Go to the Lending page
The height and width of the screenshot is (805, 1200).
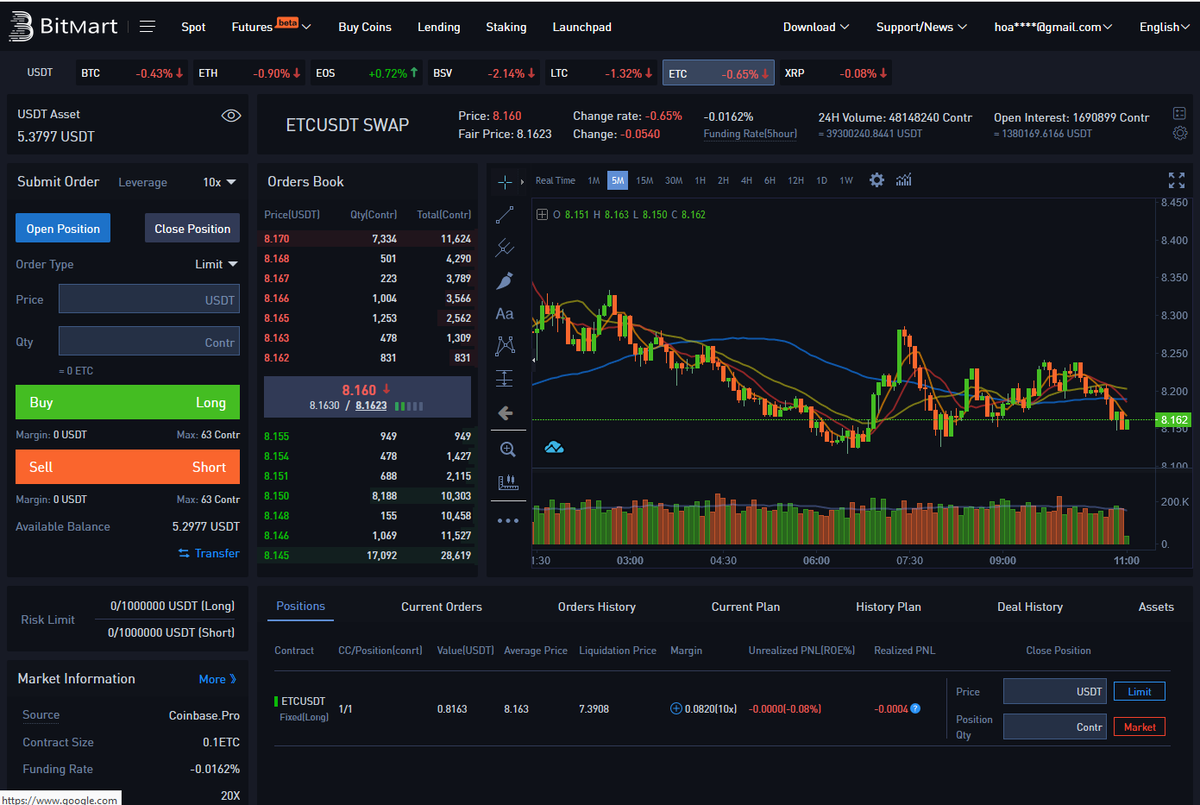click(x=439, y=27)
